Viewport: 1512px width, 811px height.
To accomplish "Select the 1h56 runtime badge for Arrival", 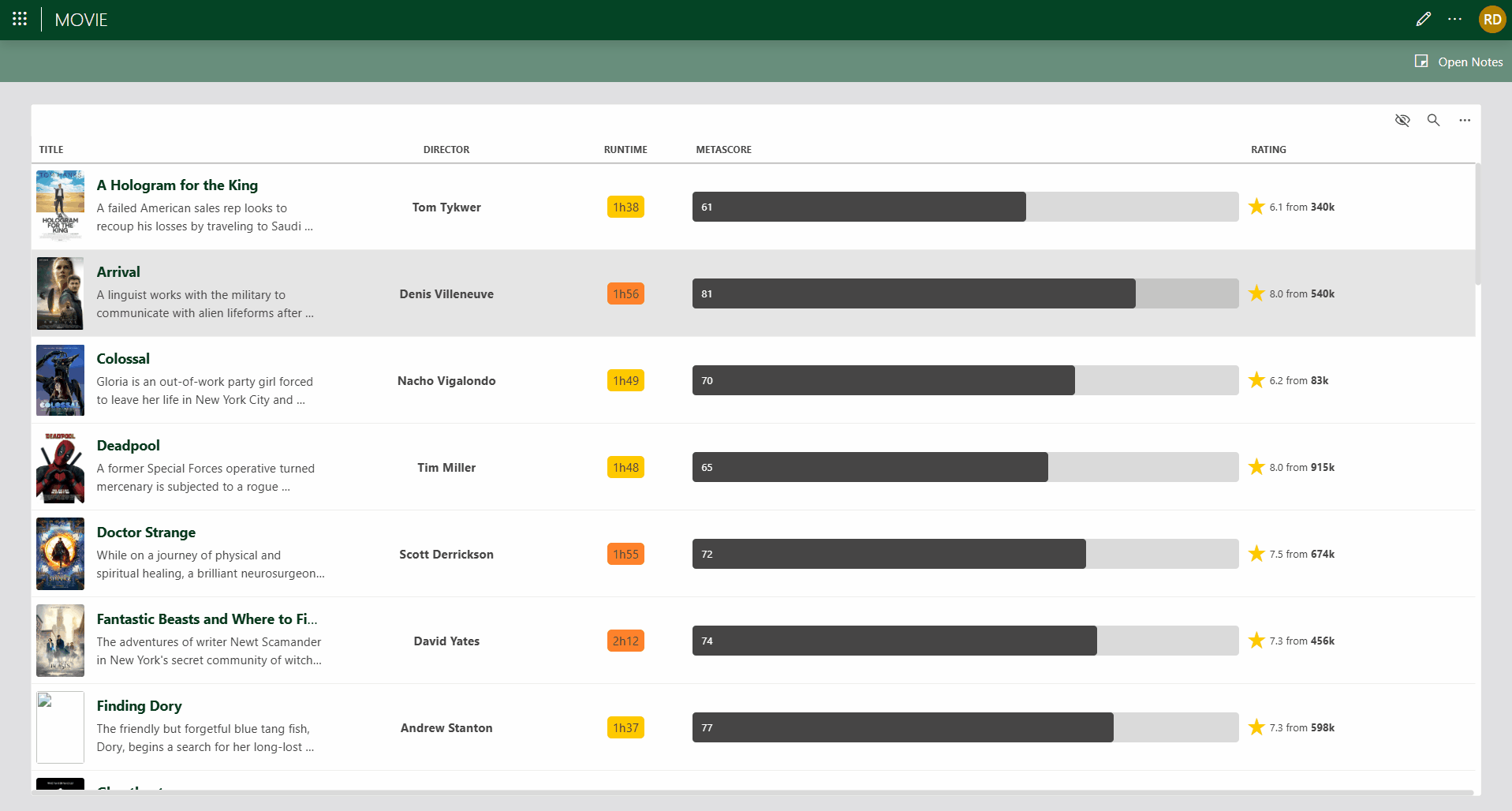I will (x=625, y=293).
